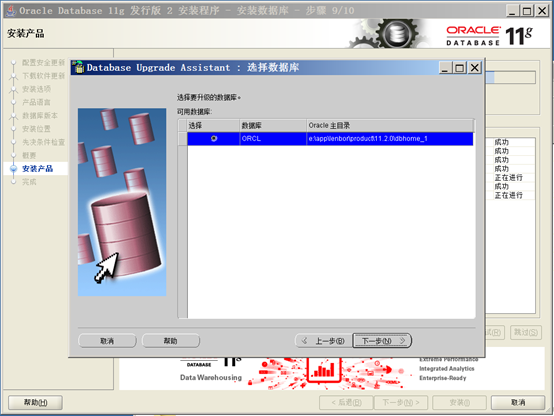Screen dimensions: 554x416
Task: Maximize the Database Upgrade Assistant window
Action: pos(460,68)
